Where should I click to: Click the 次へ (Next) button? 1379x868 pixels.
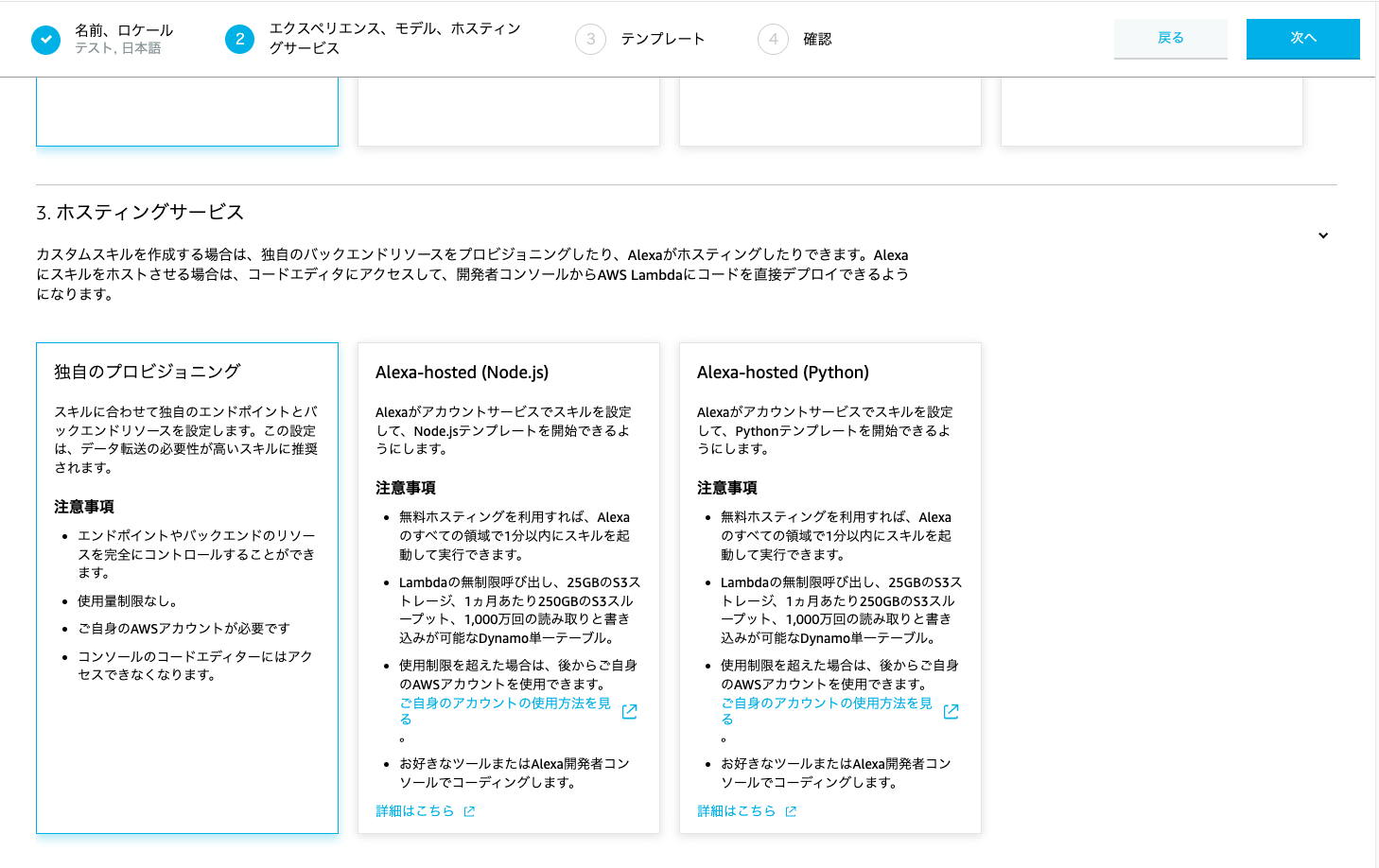pyautogui.click(x=1302, y=39)
